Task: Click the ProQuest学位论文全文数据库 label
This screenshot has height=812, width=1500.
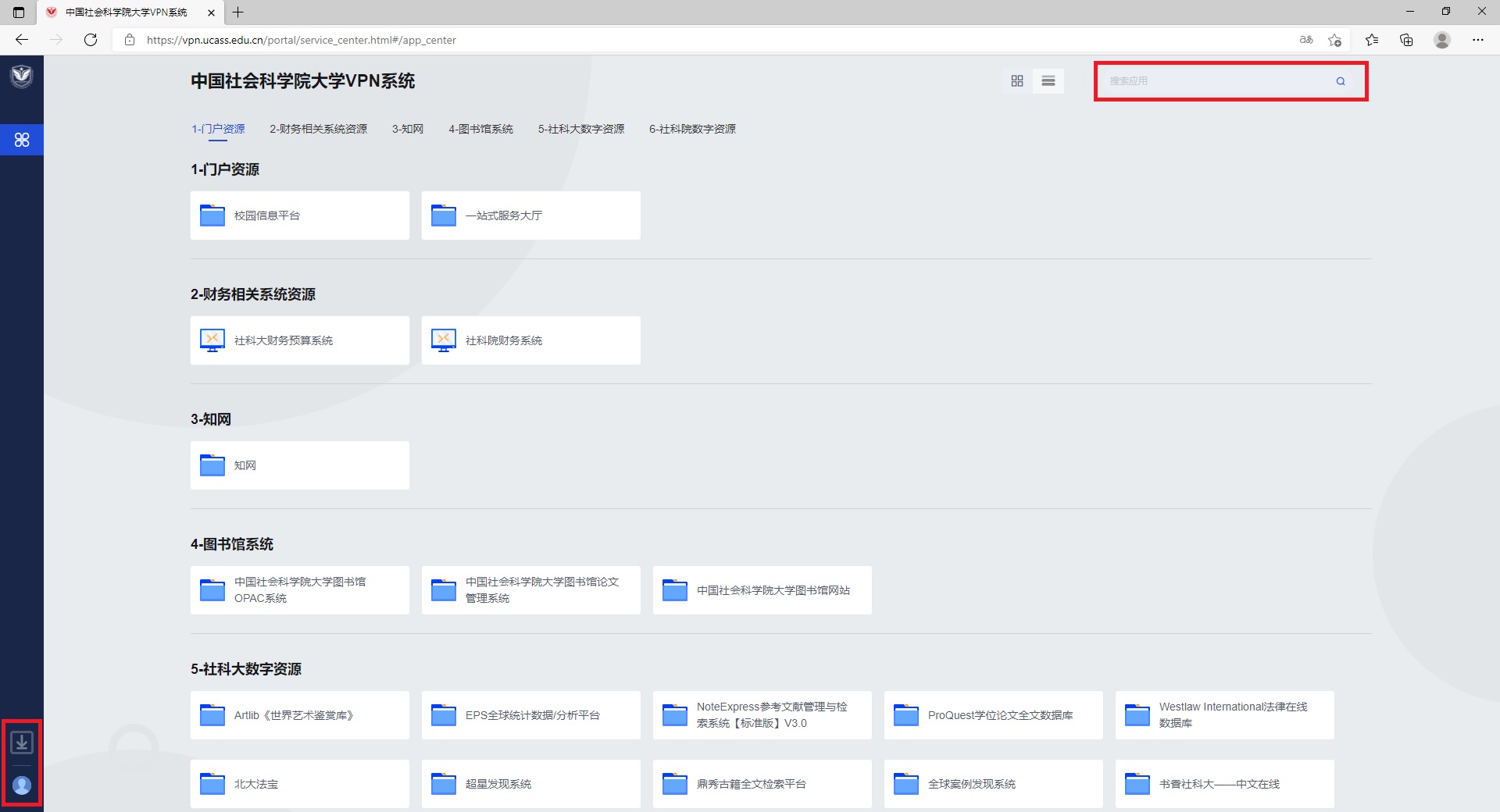Action: [x=1001, y=715]
